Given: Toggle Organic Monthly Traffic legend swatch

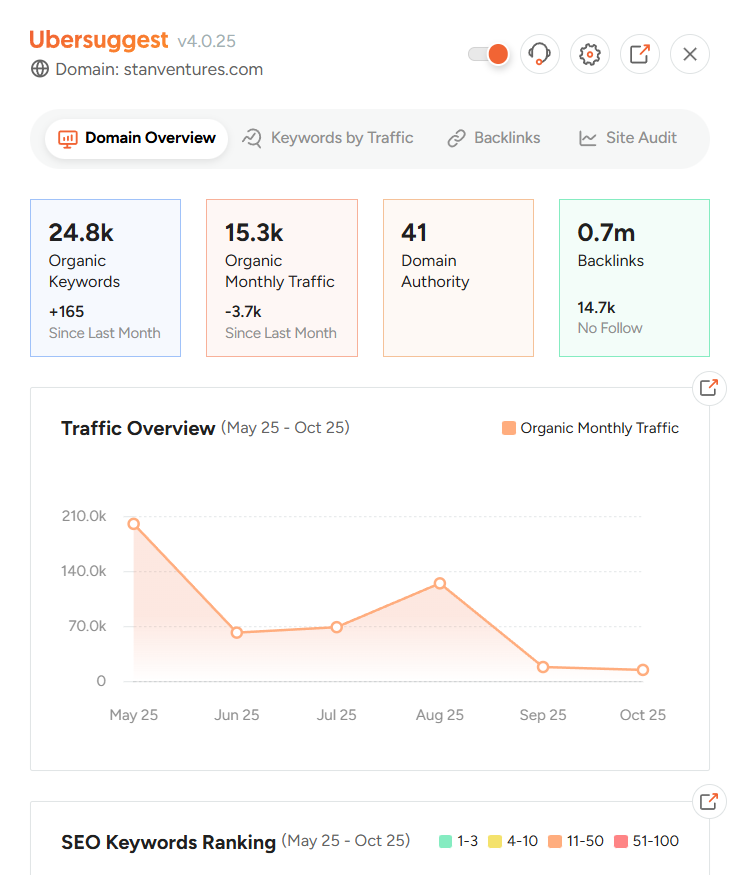Looking at the screenshot, I should [509, 428].
